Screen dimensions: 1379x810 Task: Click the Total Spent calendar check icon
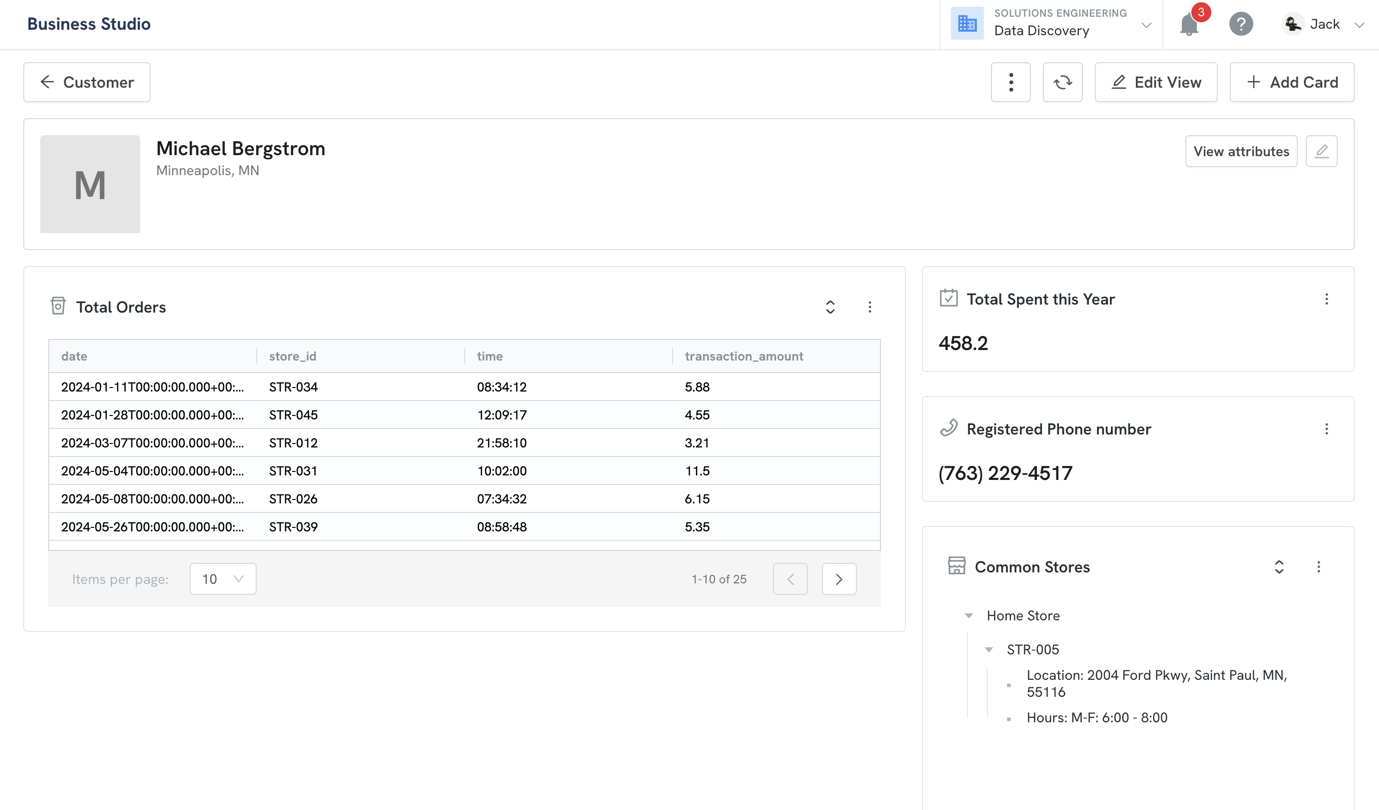coord(949,298)
